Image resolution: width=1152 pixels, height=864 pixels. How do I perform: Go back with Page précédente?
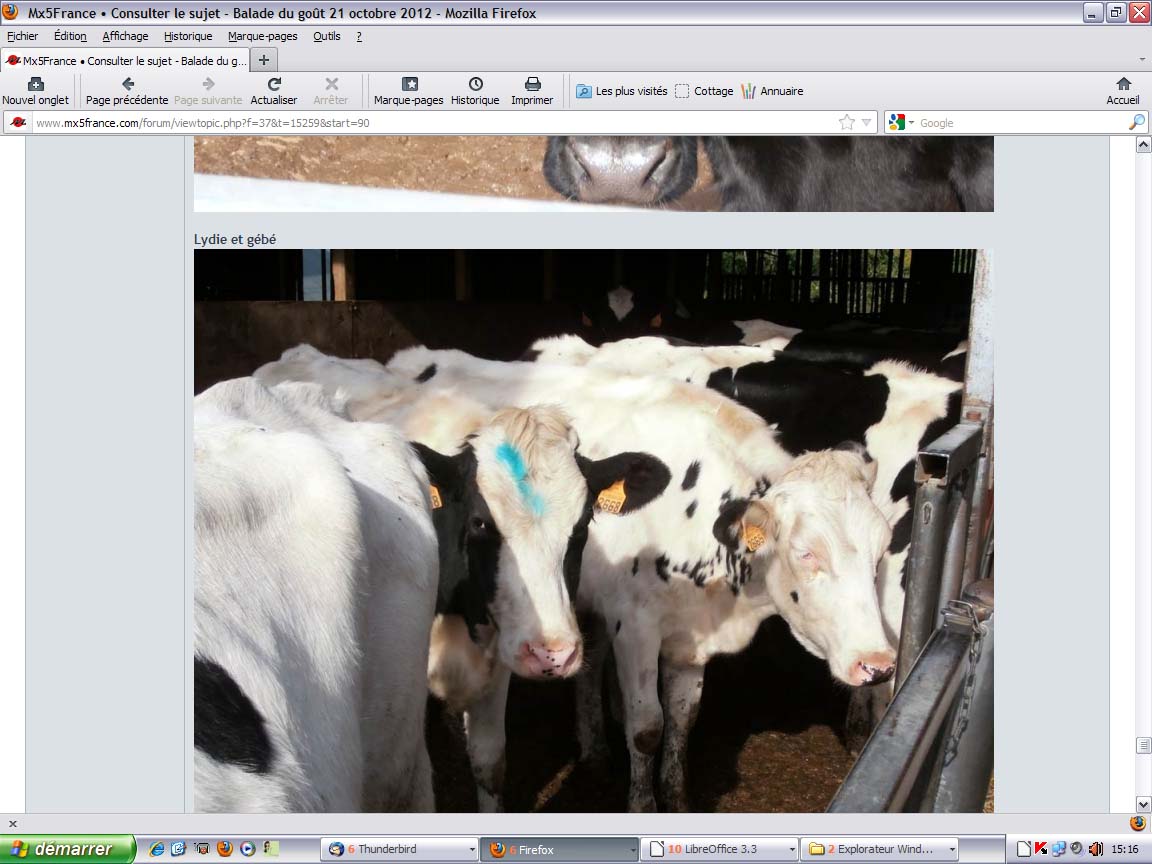[x=126, y=91]
